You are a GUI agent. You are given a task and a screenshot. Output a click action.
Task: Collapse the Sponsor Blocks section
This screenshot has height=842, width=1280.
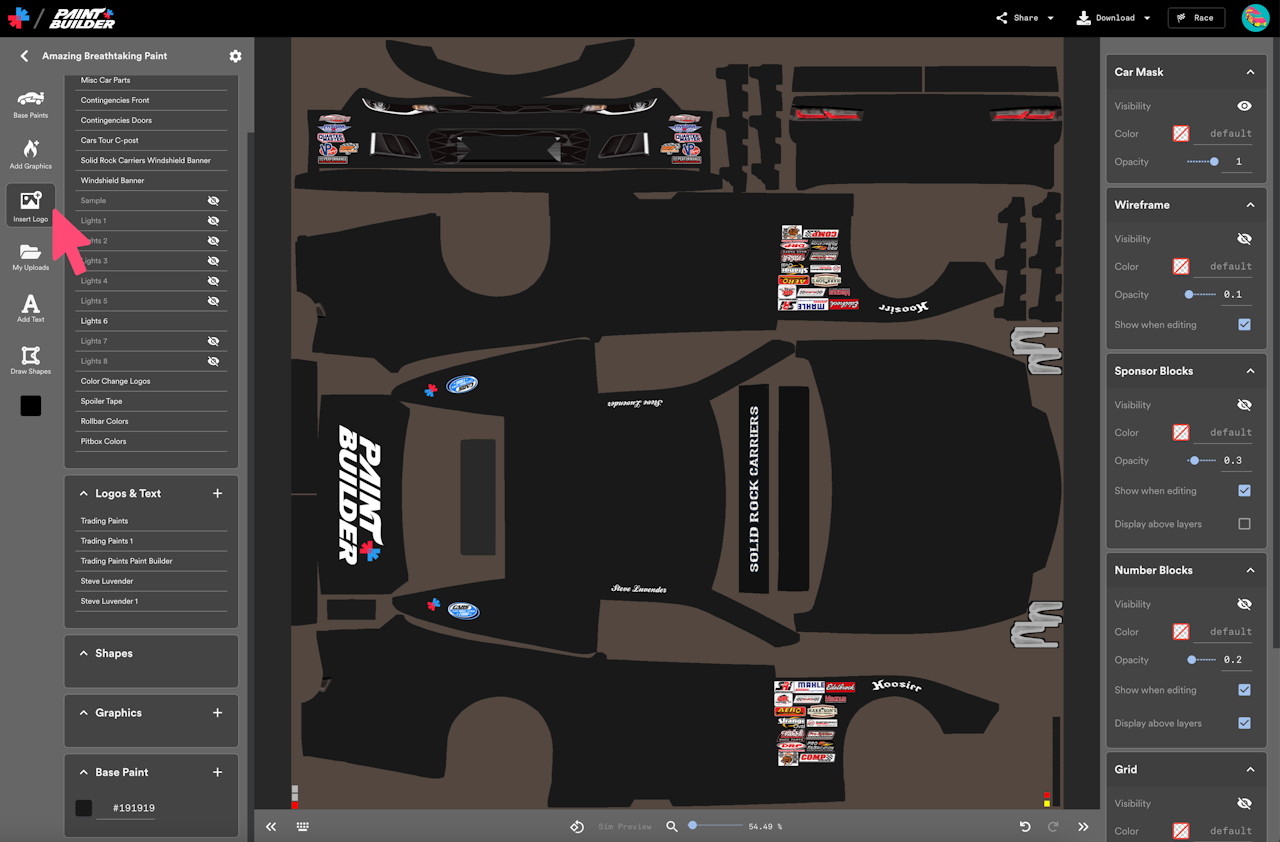(1250, 371)
